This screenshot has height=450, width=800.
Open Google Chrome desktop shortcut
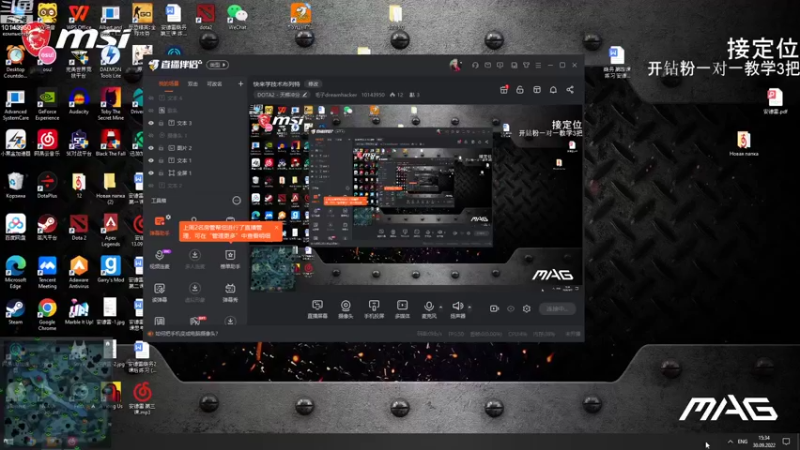tap(47, 313)
